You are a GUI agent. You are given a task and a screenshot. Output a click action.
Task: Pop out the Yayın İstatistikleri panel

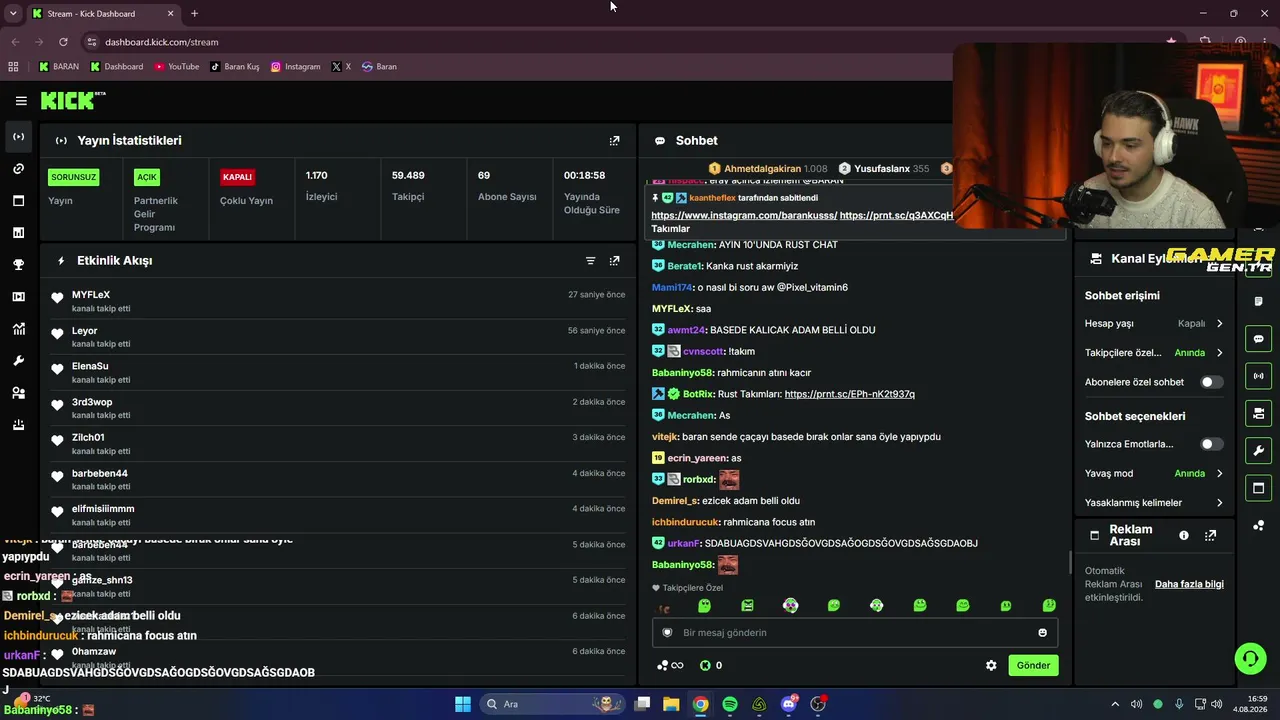tap(614, 141)
